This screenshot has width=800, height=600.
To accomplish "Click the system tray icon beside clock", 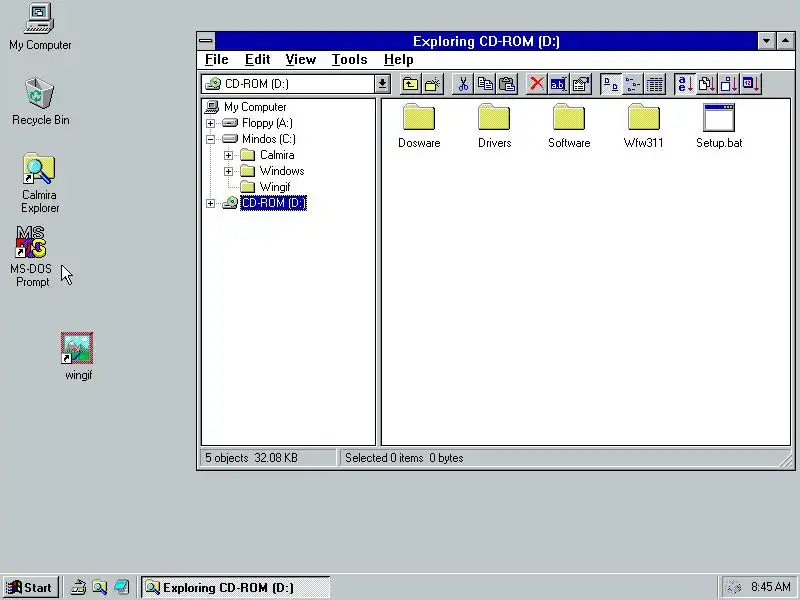I will [x=733, y=588].
